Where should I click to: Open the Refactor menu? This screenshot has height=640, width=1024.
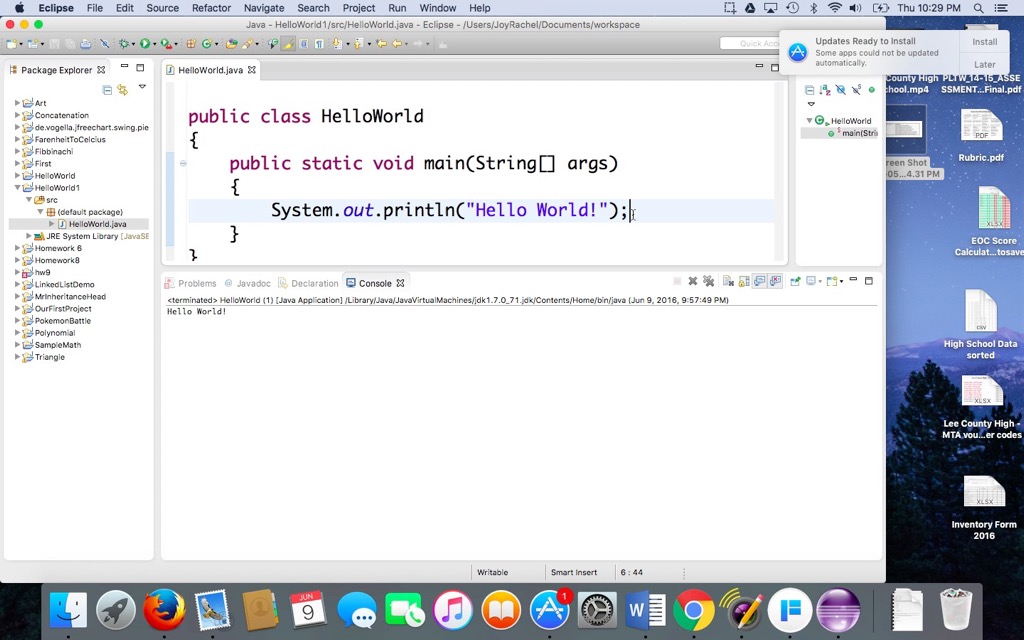click(211, 8)
